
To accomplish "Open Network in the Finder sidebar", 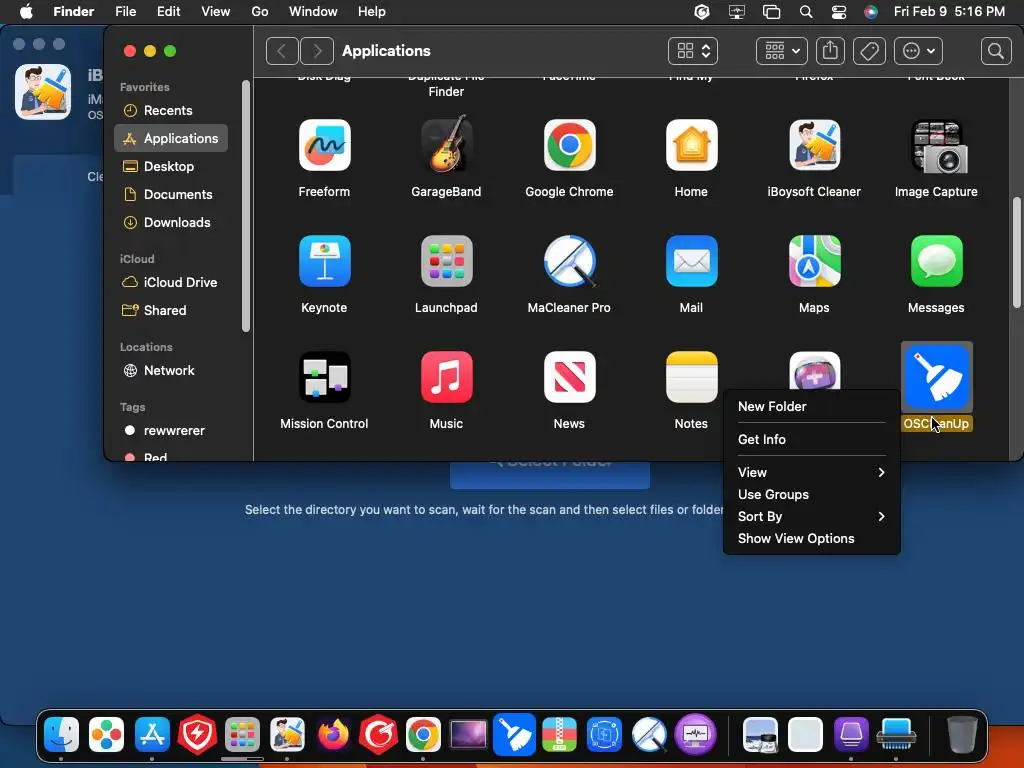I will pyautogui.click(x=171, y=371).
